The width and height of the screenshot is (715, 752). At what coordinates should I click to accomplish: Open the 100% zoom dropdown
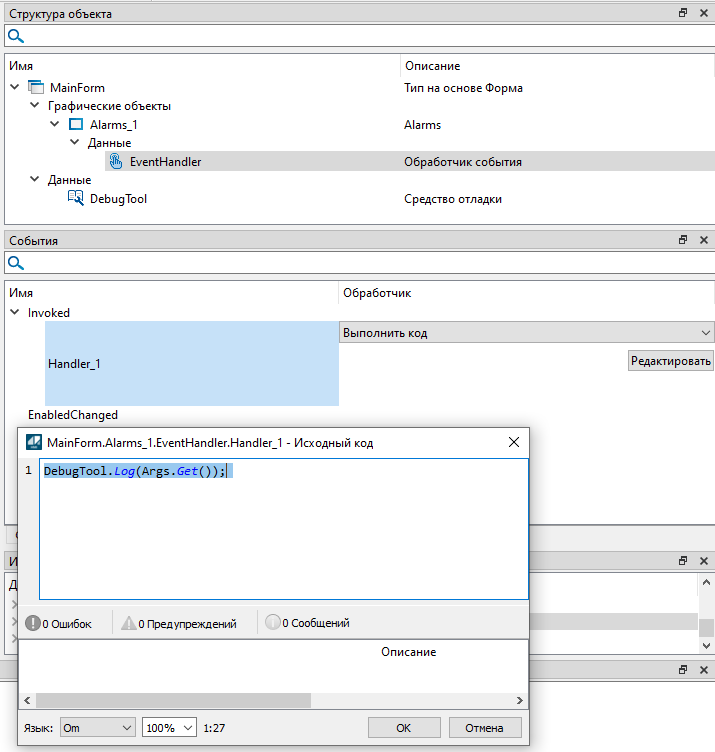tap(169, 728)
